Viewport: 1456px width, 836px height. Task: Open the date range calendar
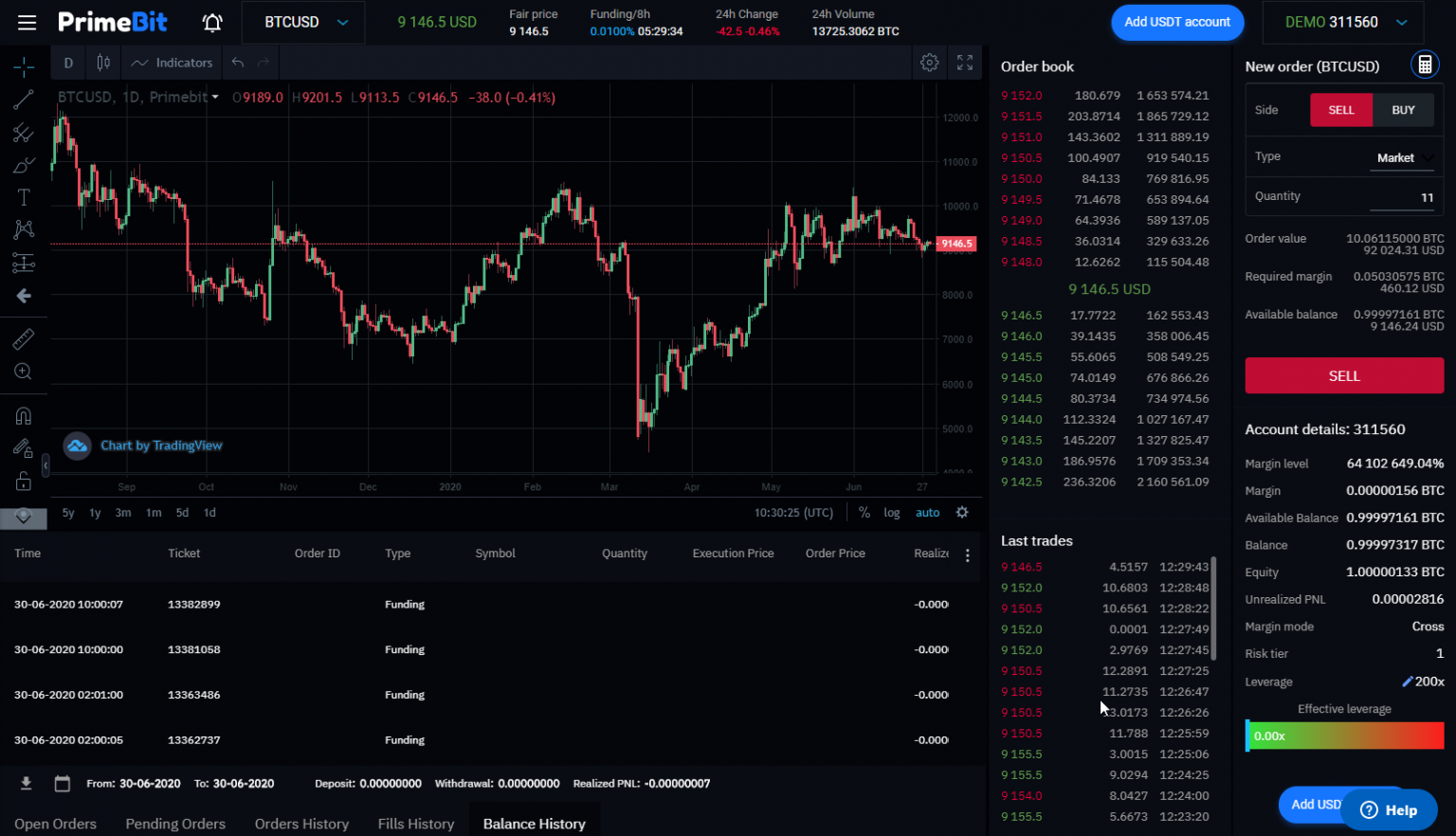[63, 783]
